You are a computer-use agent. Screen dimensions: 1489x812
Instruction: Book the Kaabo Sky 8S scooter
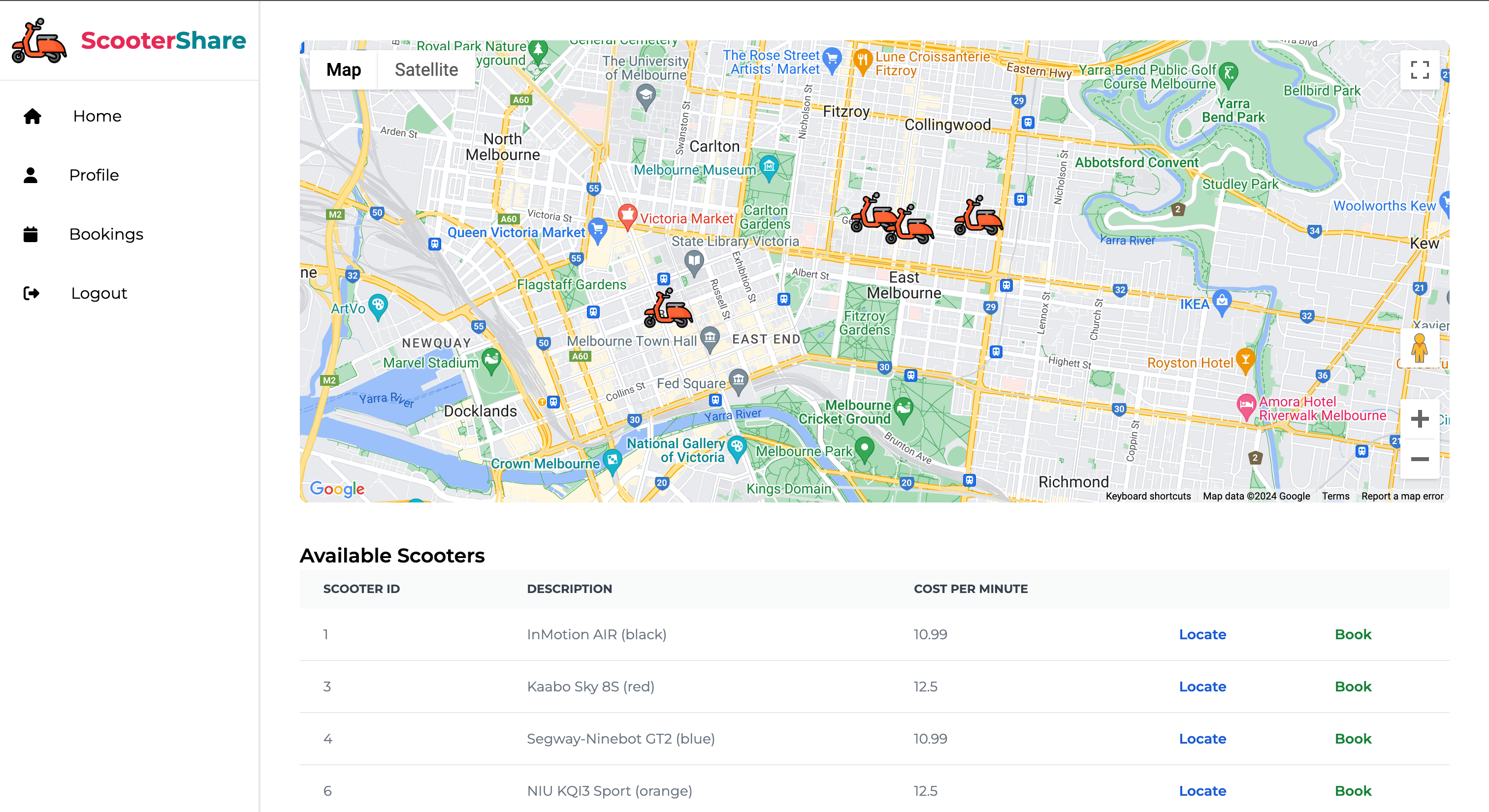click(x=1353, y=686)
